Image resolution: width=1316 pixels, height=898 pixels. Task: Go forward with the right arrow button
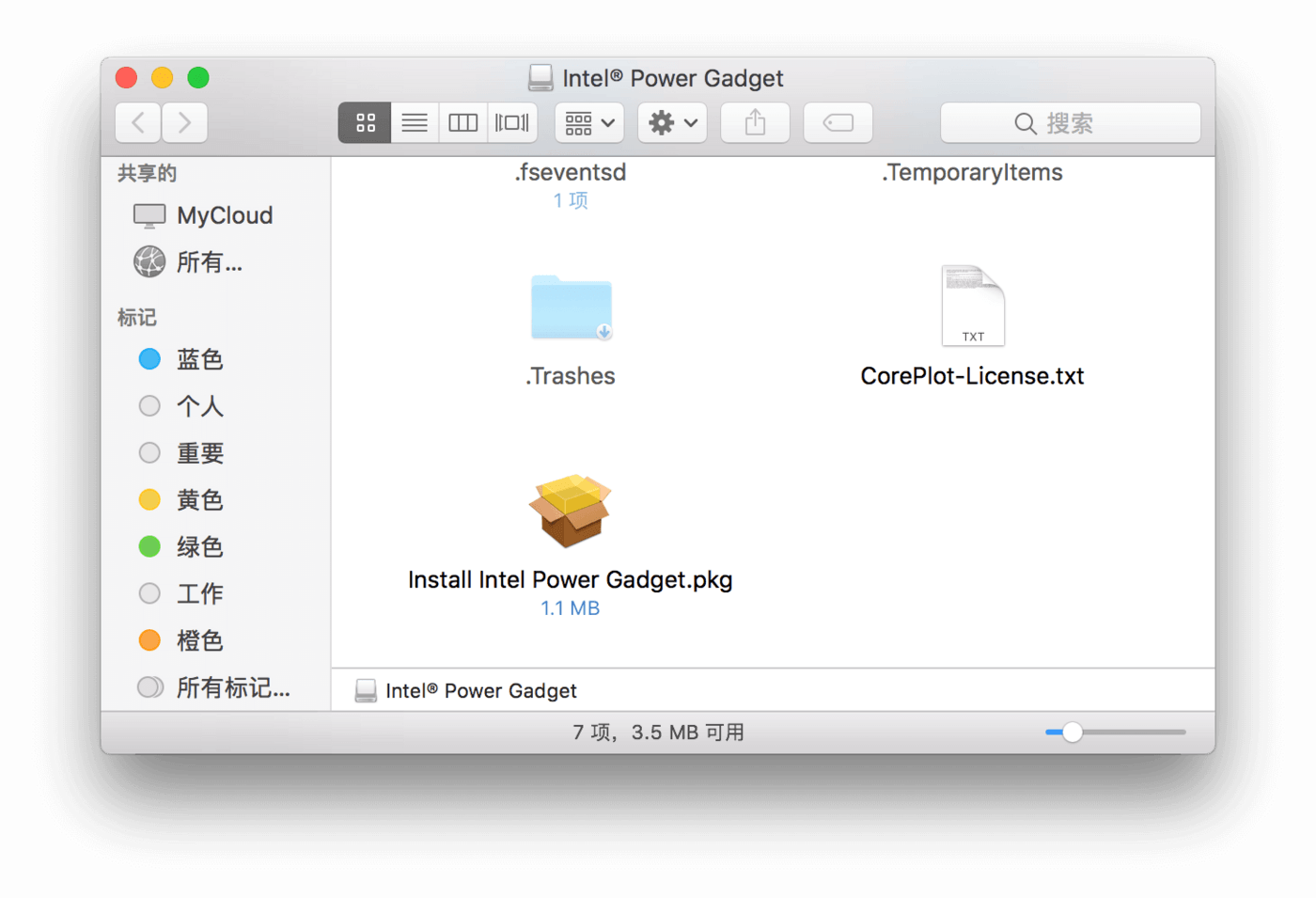tap(184, 122)
